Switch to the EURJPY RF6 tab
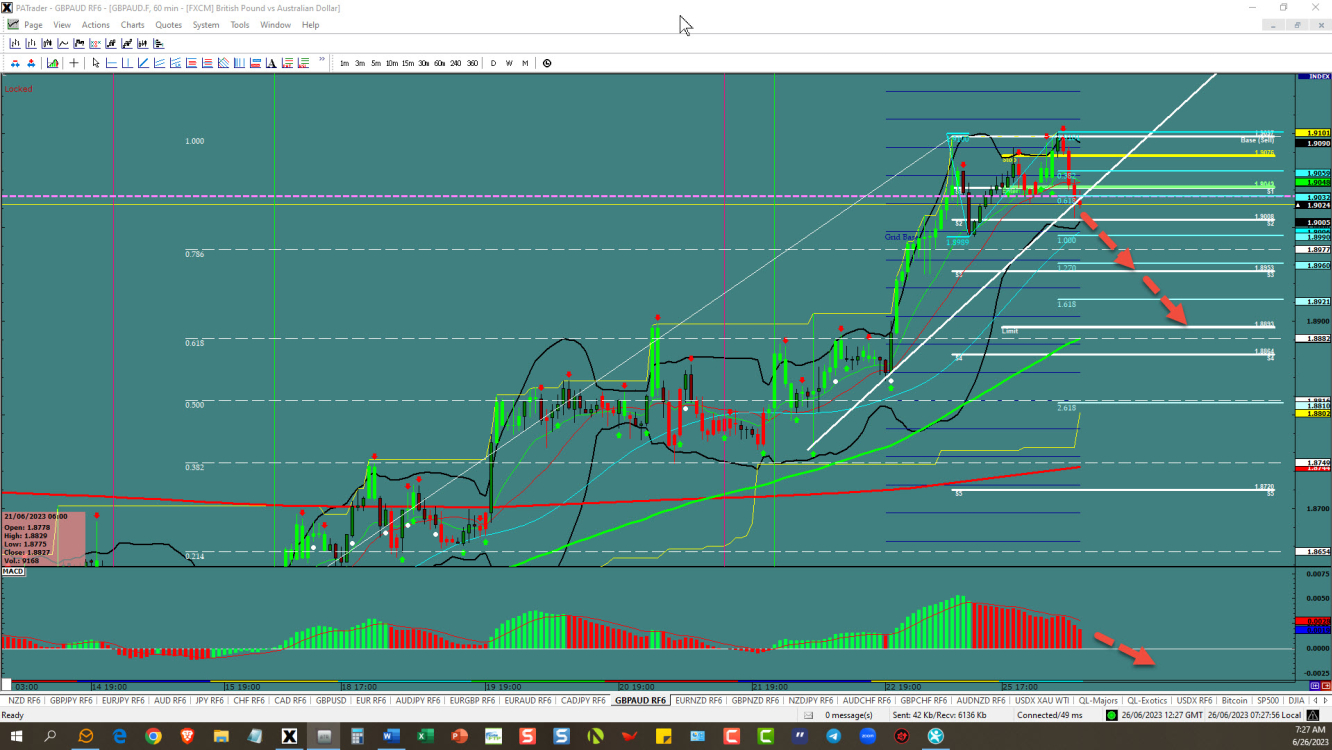 123,701
